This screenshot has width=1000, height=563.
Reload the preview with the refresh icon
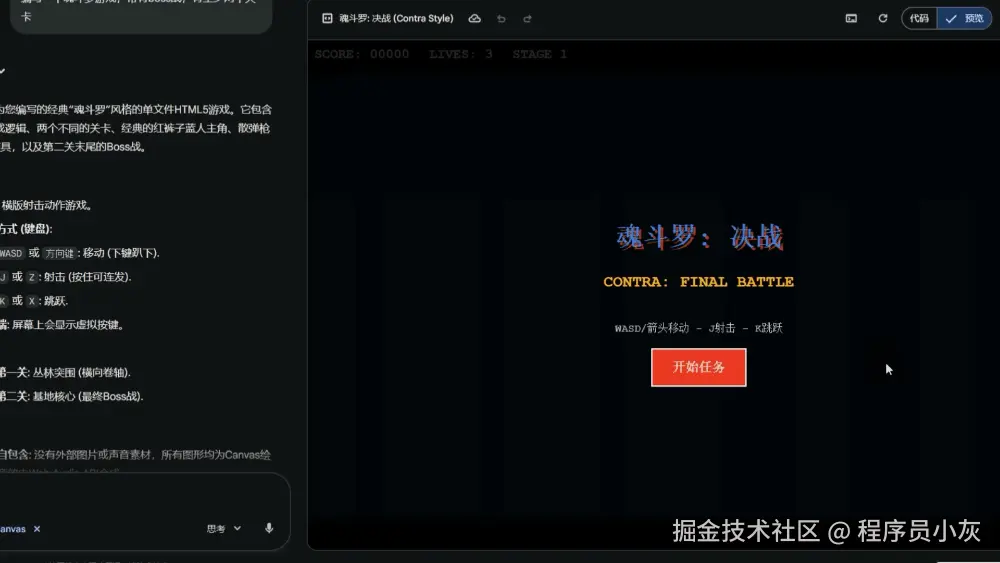(x=883, y=18)
